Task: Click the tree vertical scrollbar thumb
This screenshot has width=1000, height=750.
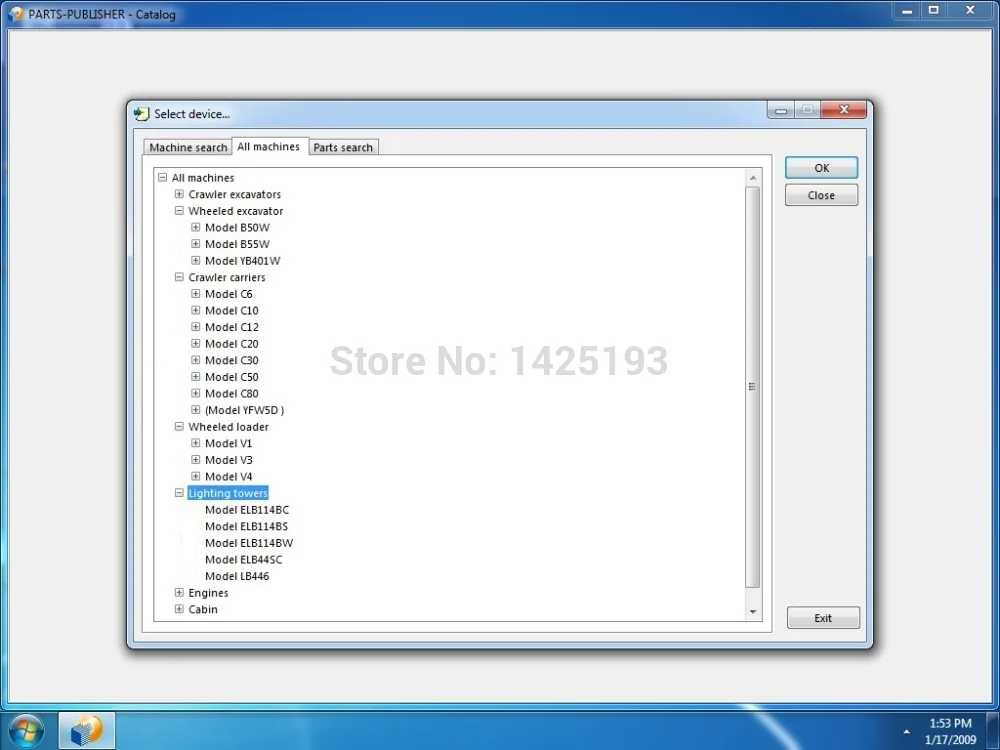Action: tap(753, 386)
